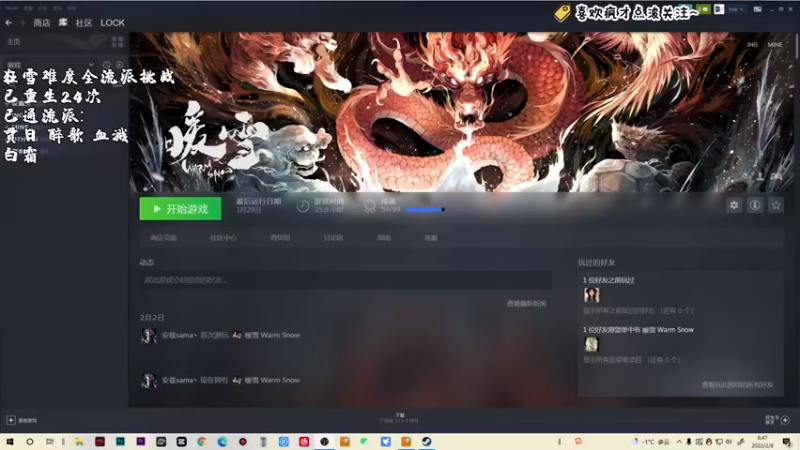Click add game plus icon bottom-left
The height and width of the screenshot is (450, 800).
(11, 420)
